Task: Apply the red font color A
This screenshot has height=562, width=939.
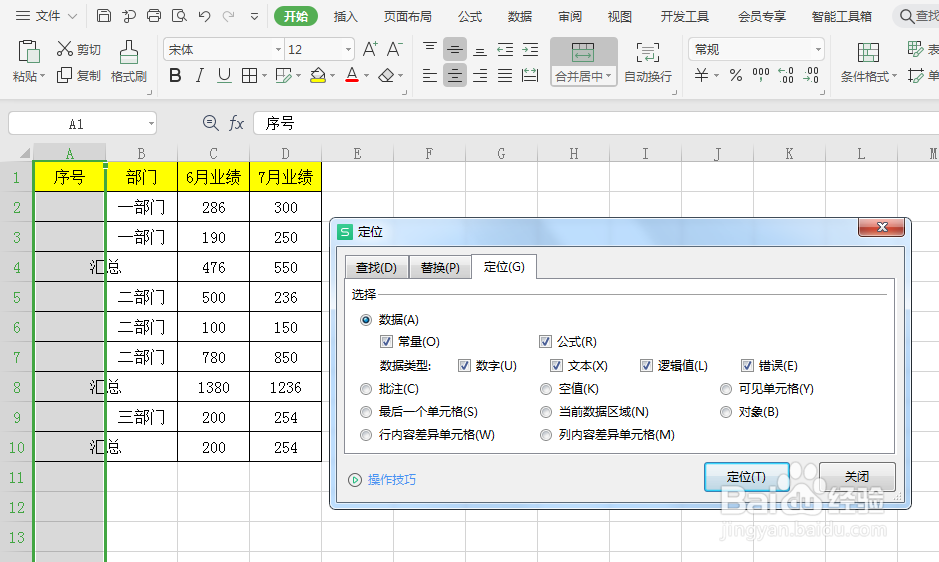Action: coord(352,75)
